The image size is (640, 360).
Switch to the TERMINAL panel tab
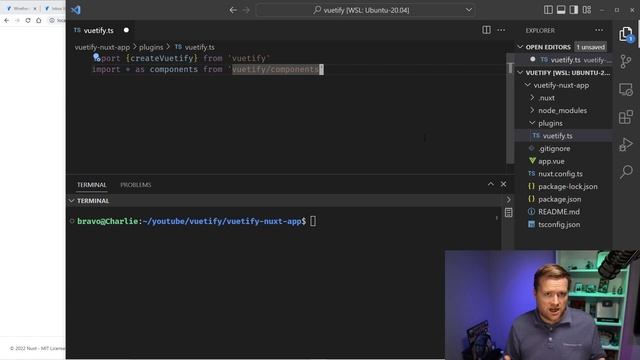tap(92, 185)
